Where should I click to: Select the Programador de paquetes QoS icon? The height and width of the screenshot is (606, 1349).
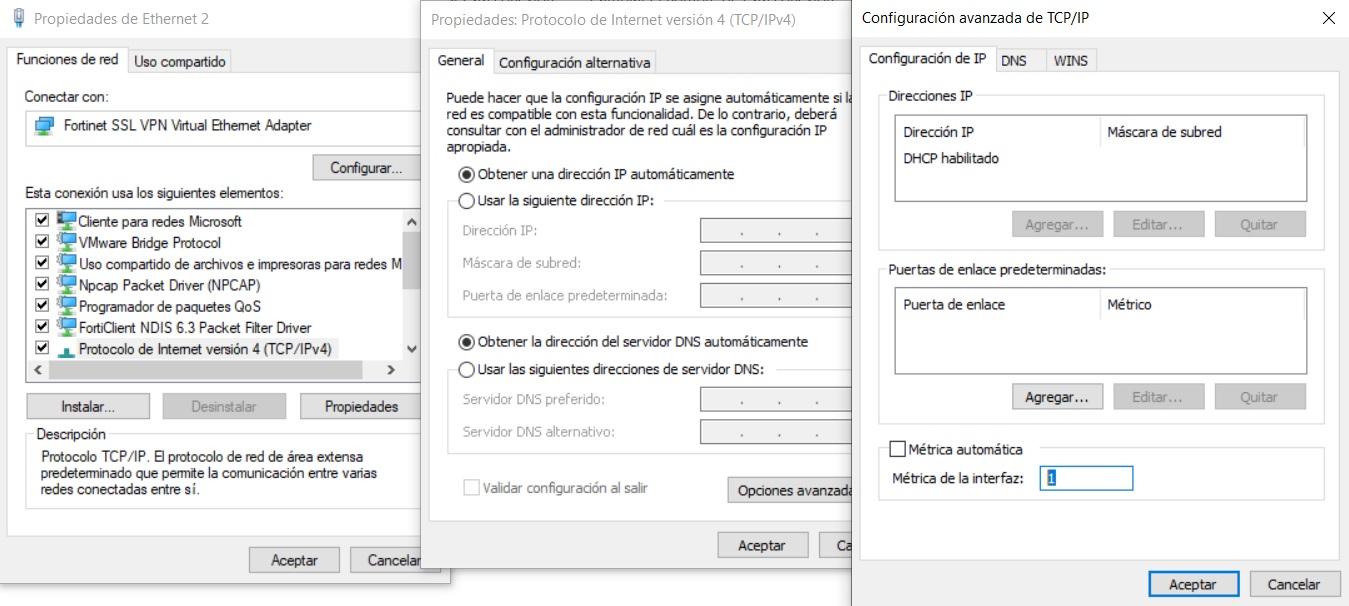pos(67,305)
